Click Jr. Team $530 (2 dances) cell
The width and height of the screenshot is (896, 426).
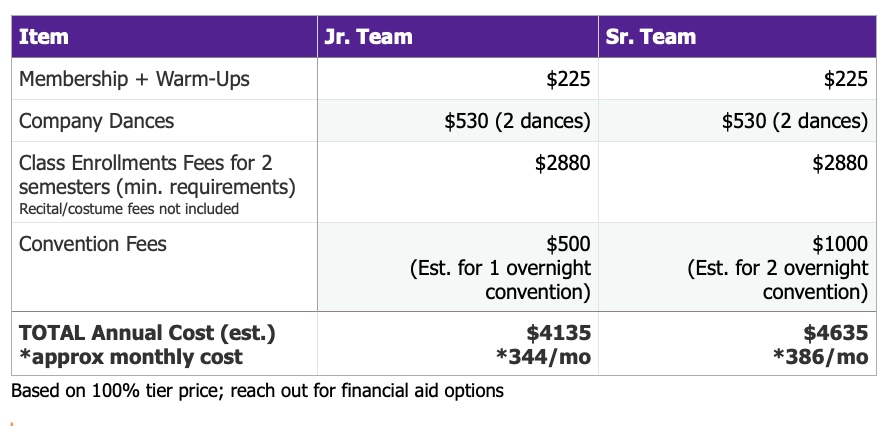(x=458, y=121)
